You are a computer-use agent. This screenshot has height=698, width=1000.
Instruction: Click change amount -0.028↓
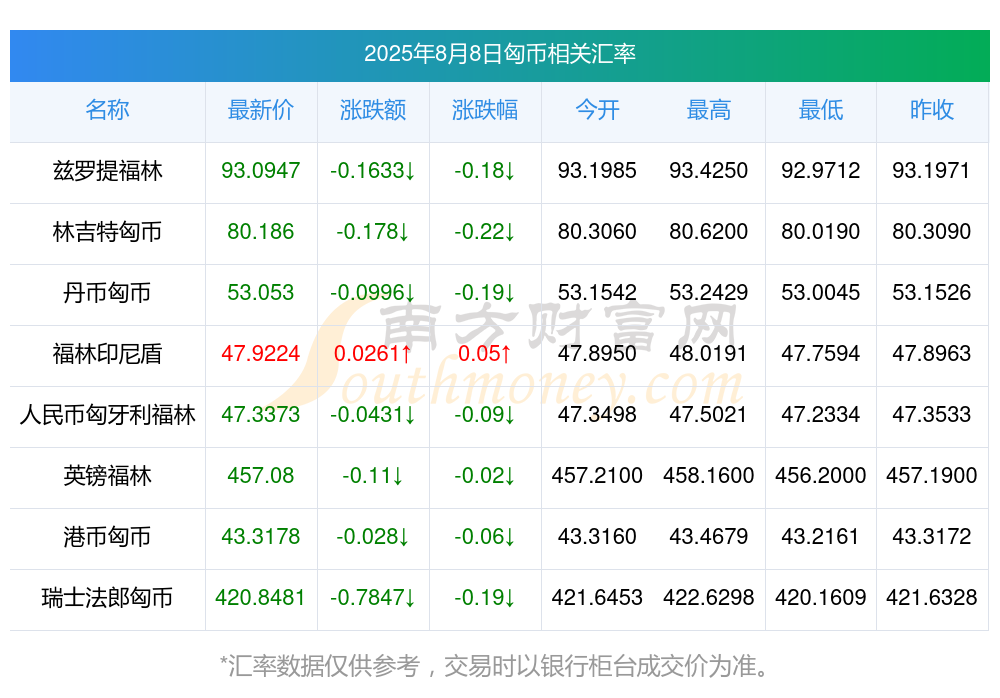click(x=372, y=537)
